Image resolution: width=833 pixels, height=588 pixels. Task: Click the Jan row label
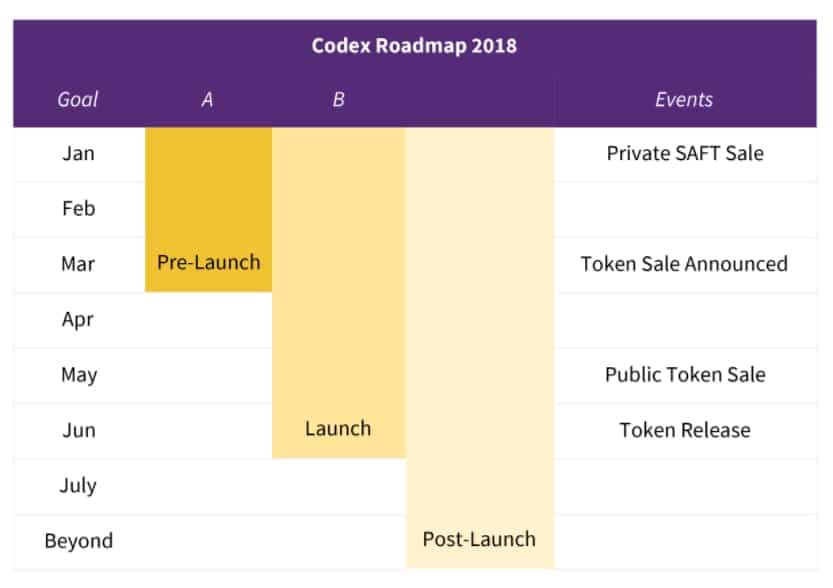point(78,154)
